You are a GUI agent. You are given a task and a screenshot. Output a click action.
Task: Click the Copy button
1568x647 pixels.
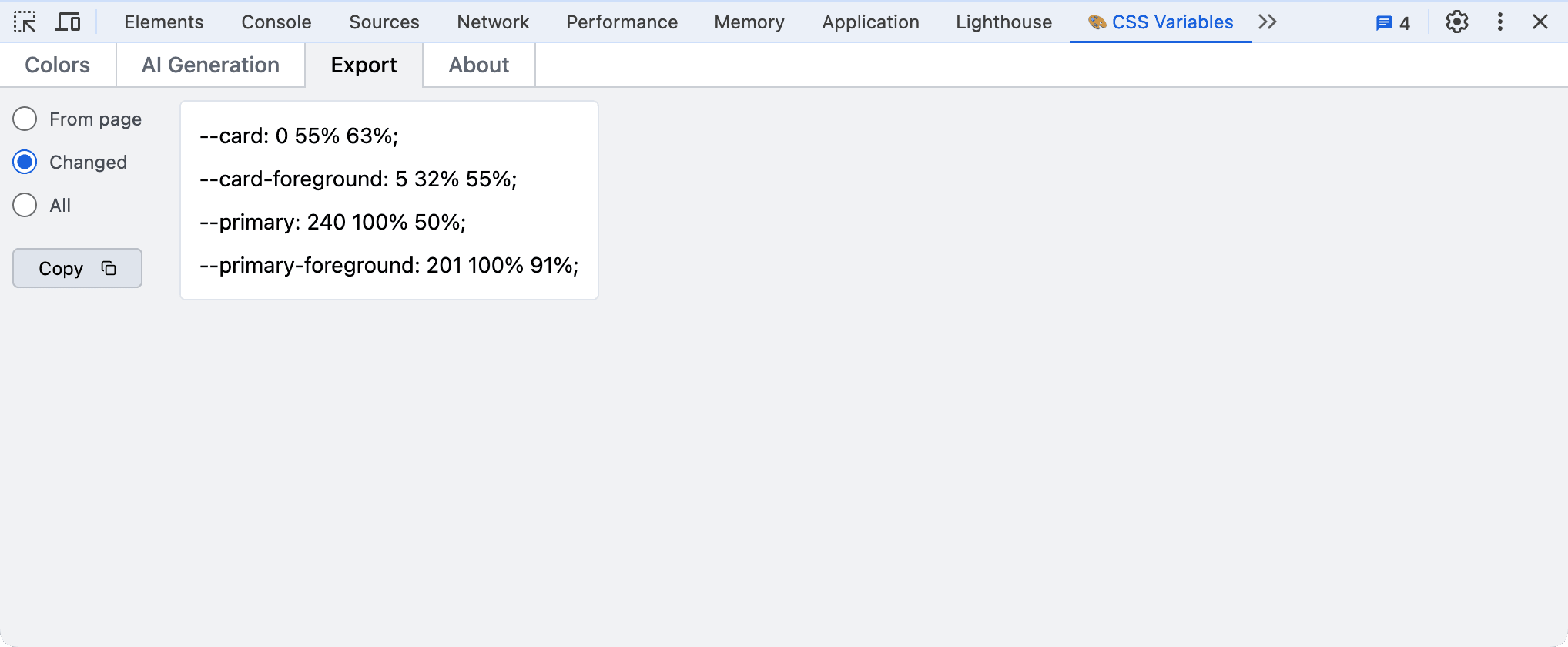(77, 268)
